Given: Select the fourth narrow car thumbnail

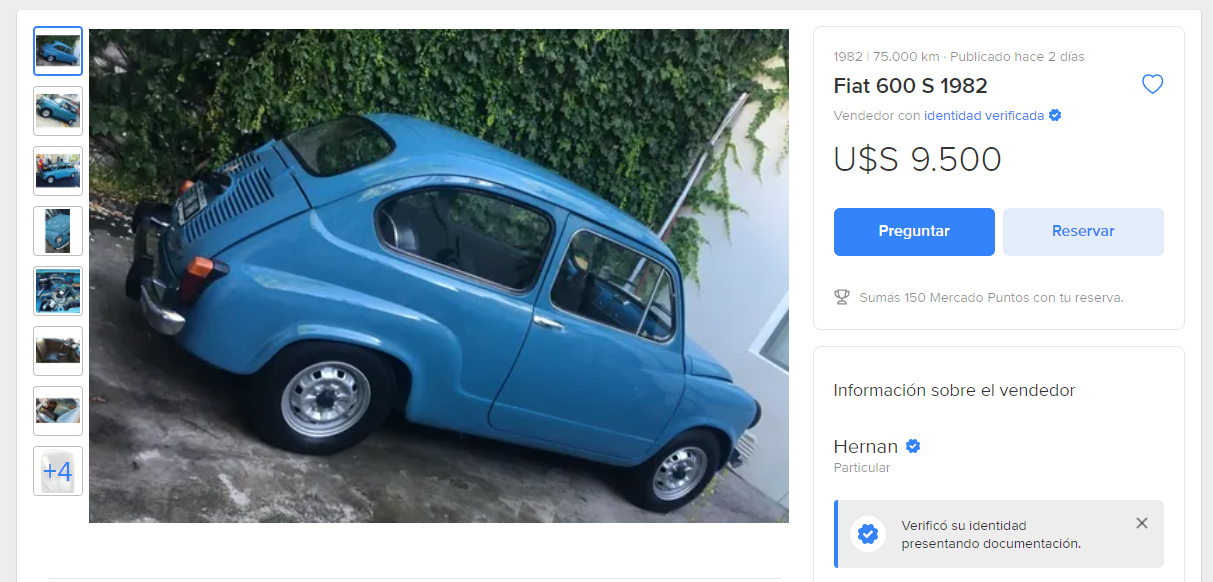Looking at the screenshot, I should (58, 231).
